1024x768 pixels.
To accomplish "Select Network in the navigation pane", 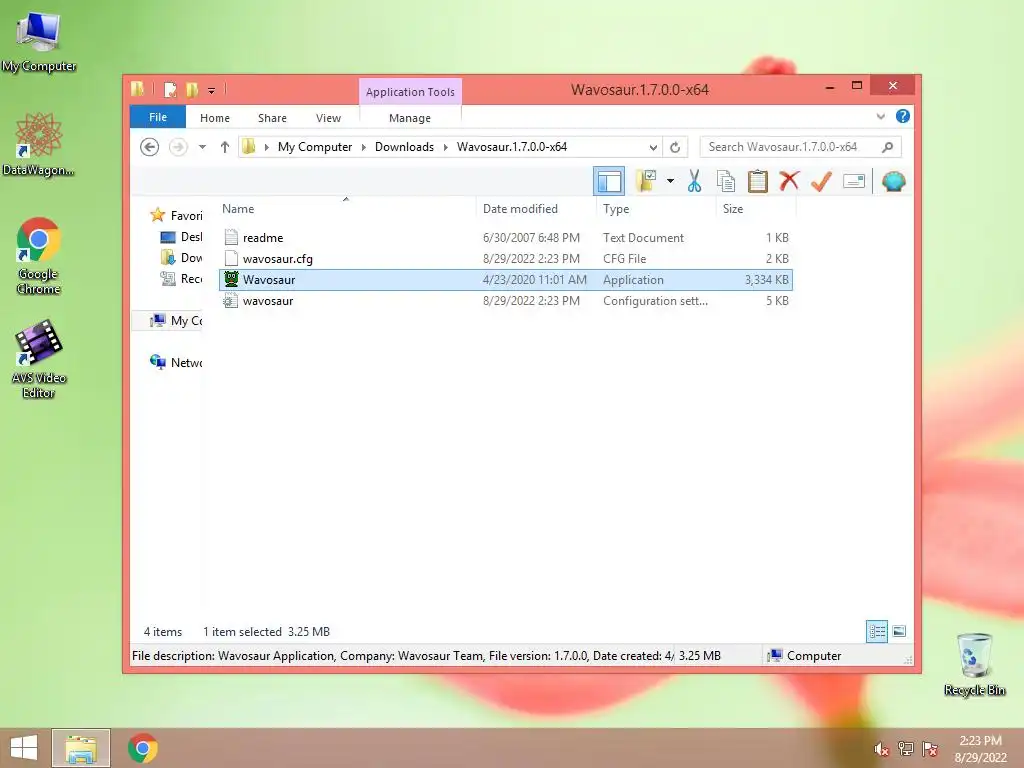I will (176, 362).
